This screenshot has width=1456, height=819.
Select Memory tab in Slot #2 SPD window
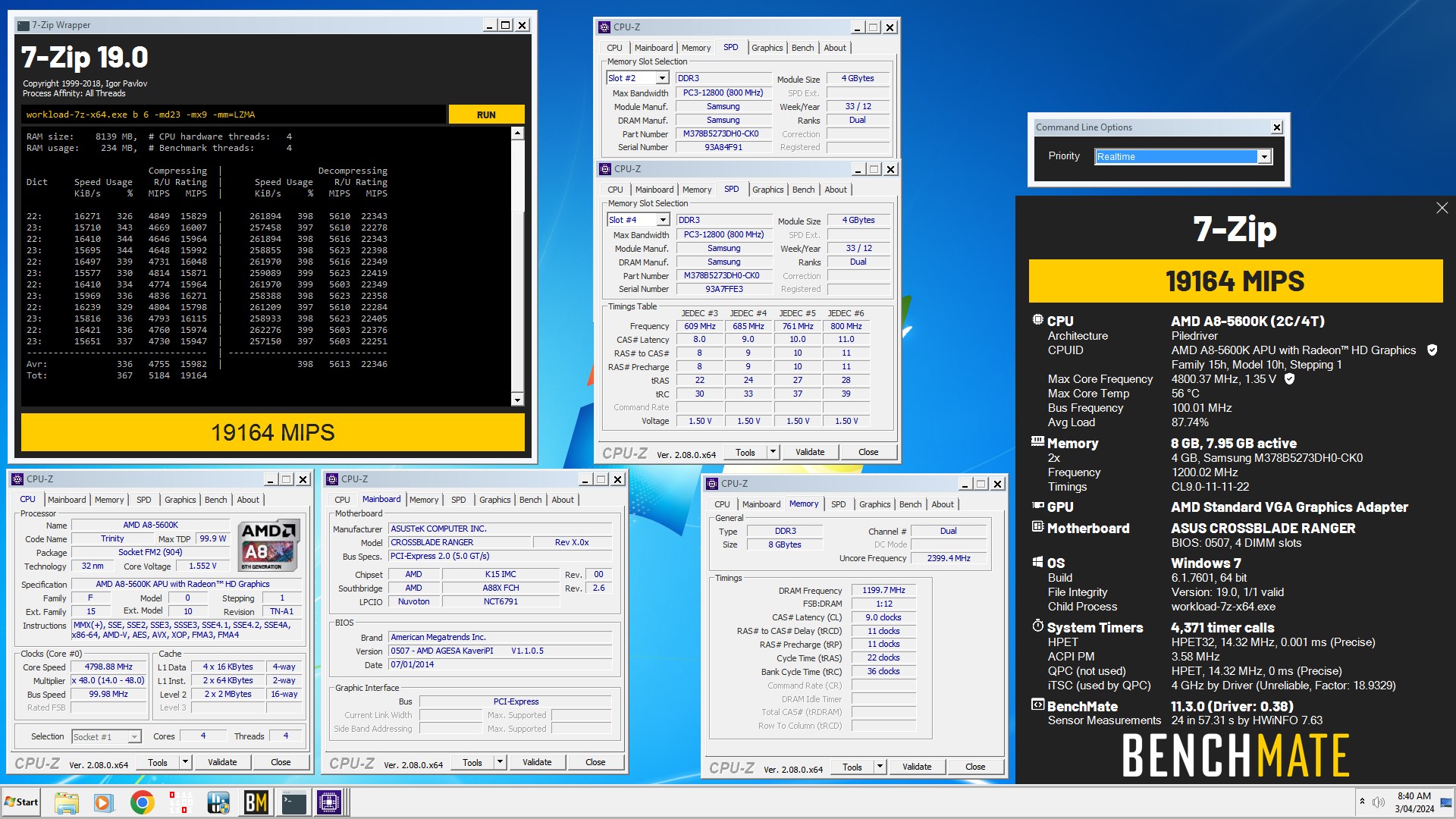click(696, 48)
